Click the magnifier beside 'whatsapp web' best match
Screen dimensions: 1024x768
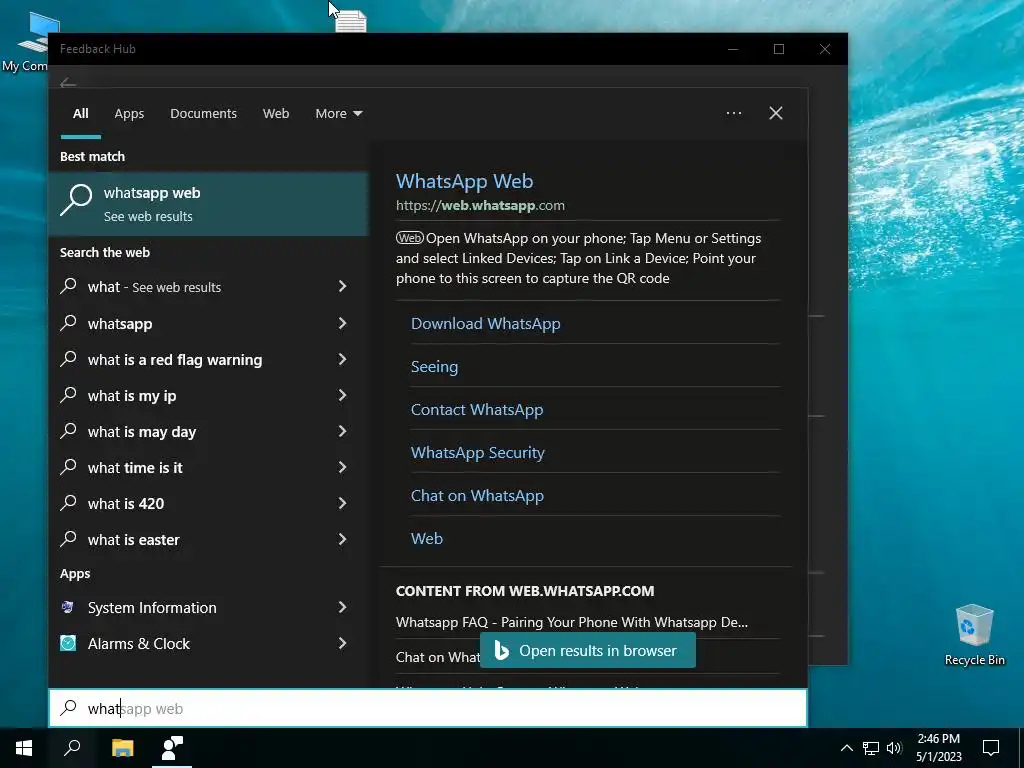(76, 200)
